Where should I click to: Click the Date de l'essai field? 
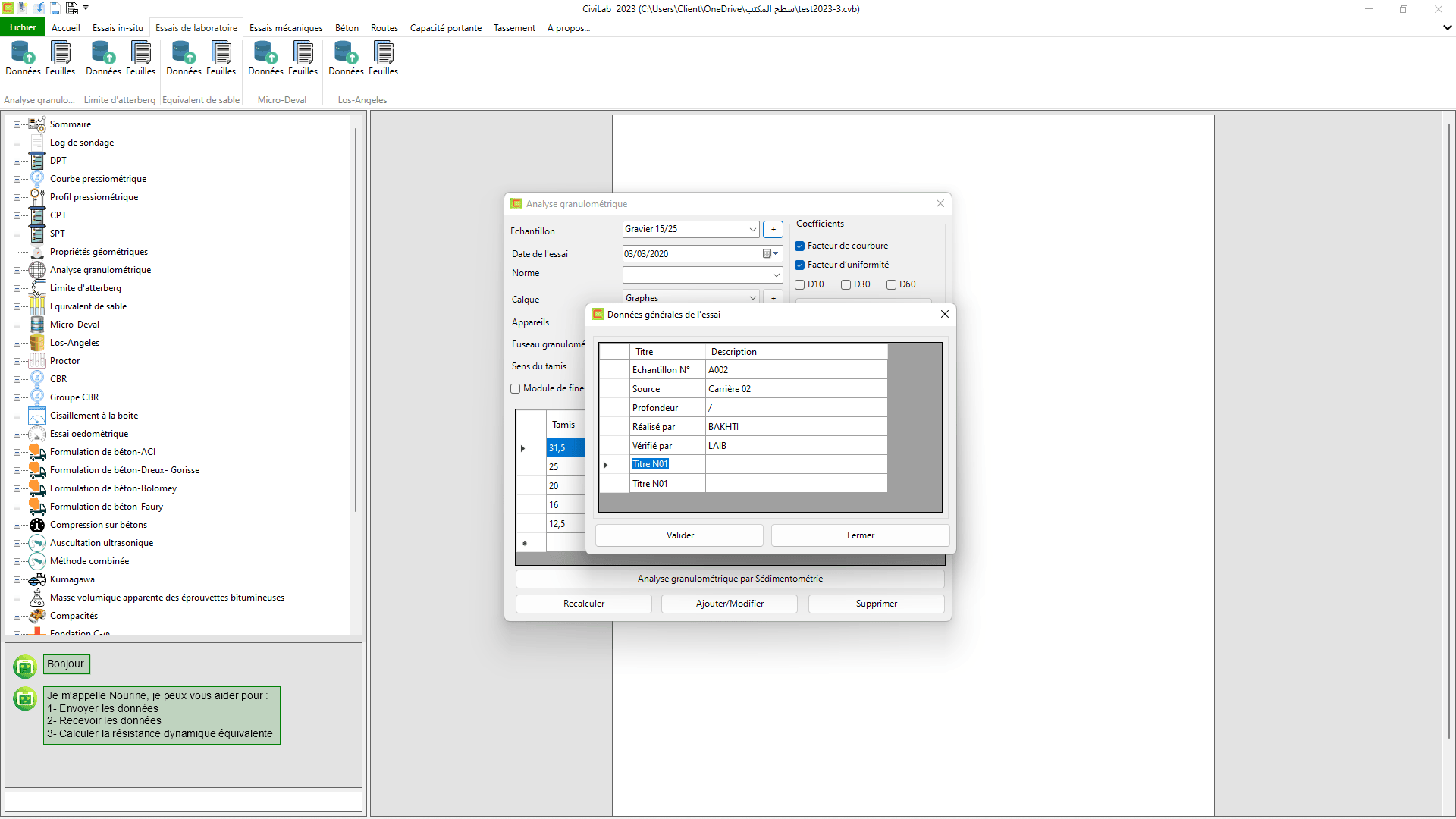pyautogui.click(x=702, y=253)
